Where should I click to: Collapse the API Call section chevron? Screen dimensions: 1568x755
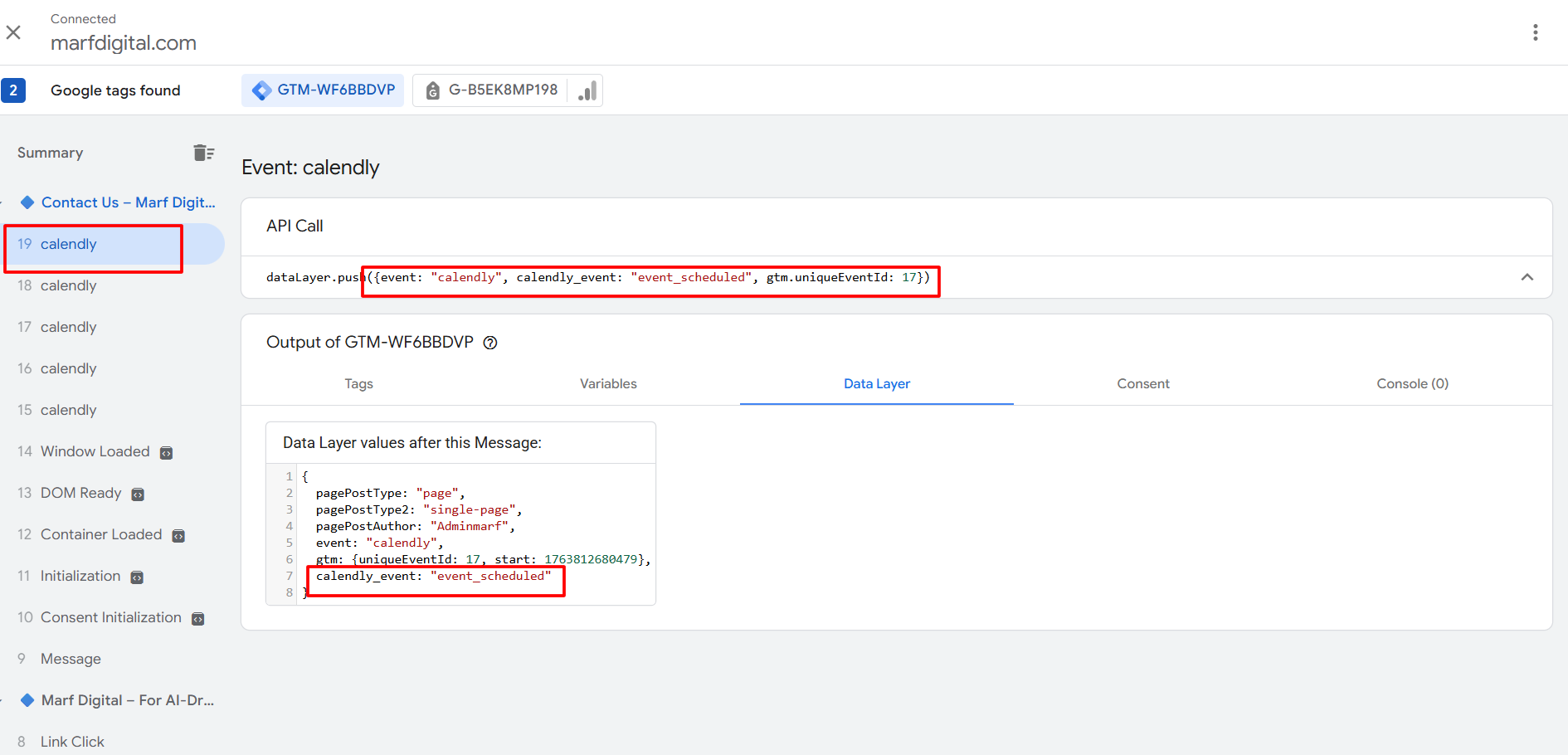tap(1527, 277)
